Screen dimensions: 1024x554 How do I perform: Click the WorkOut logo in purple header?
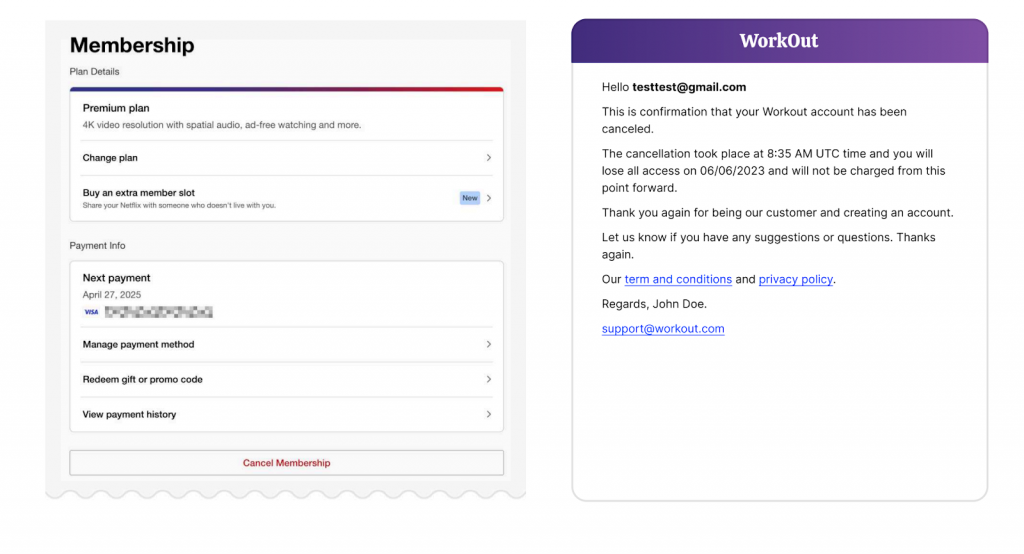(778, 41)
